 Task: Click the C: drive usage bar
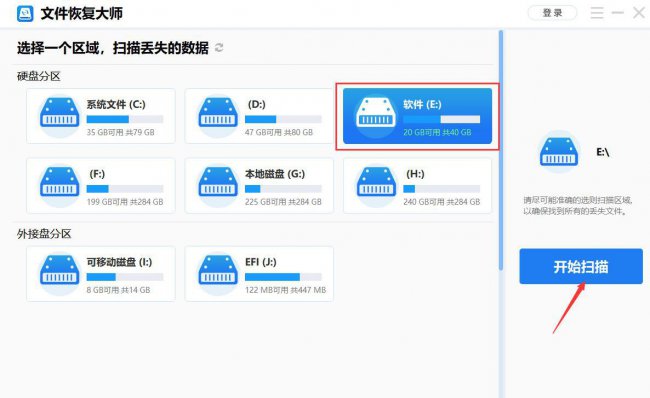[125, 119]
